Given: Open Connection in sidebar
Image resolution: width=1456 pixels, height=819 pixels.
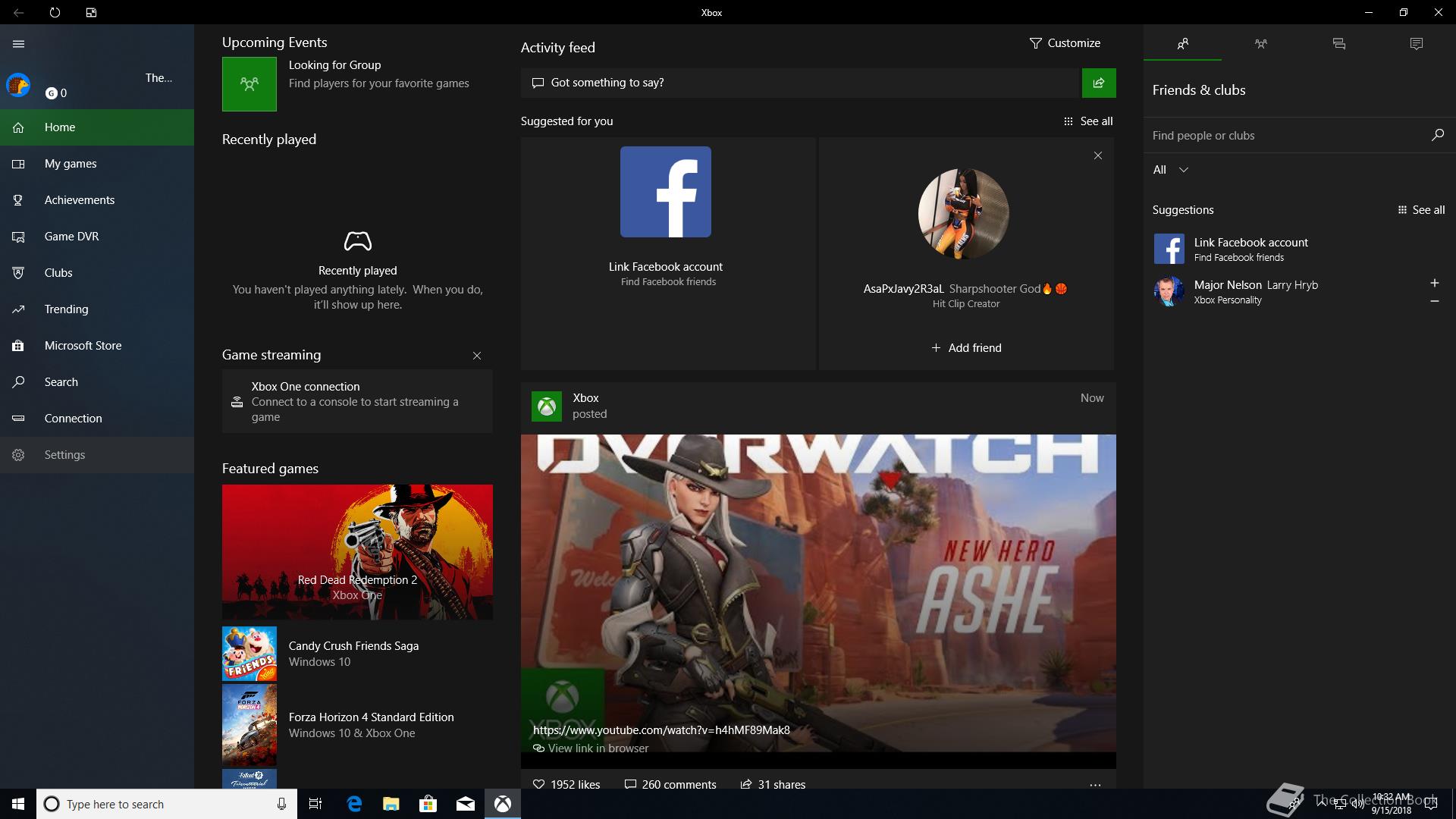Looking at the screenshot, I should (x=97, y=419).
